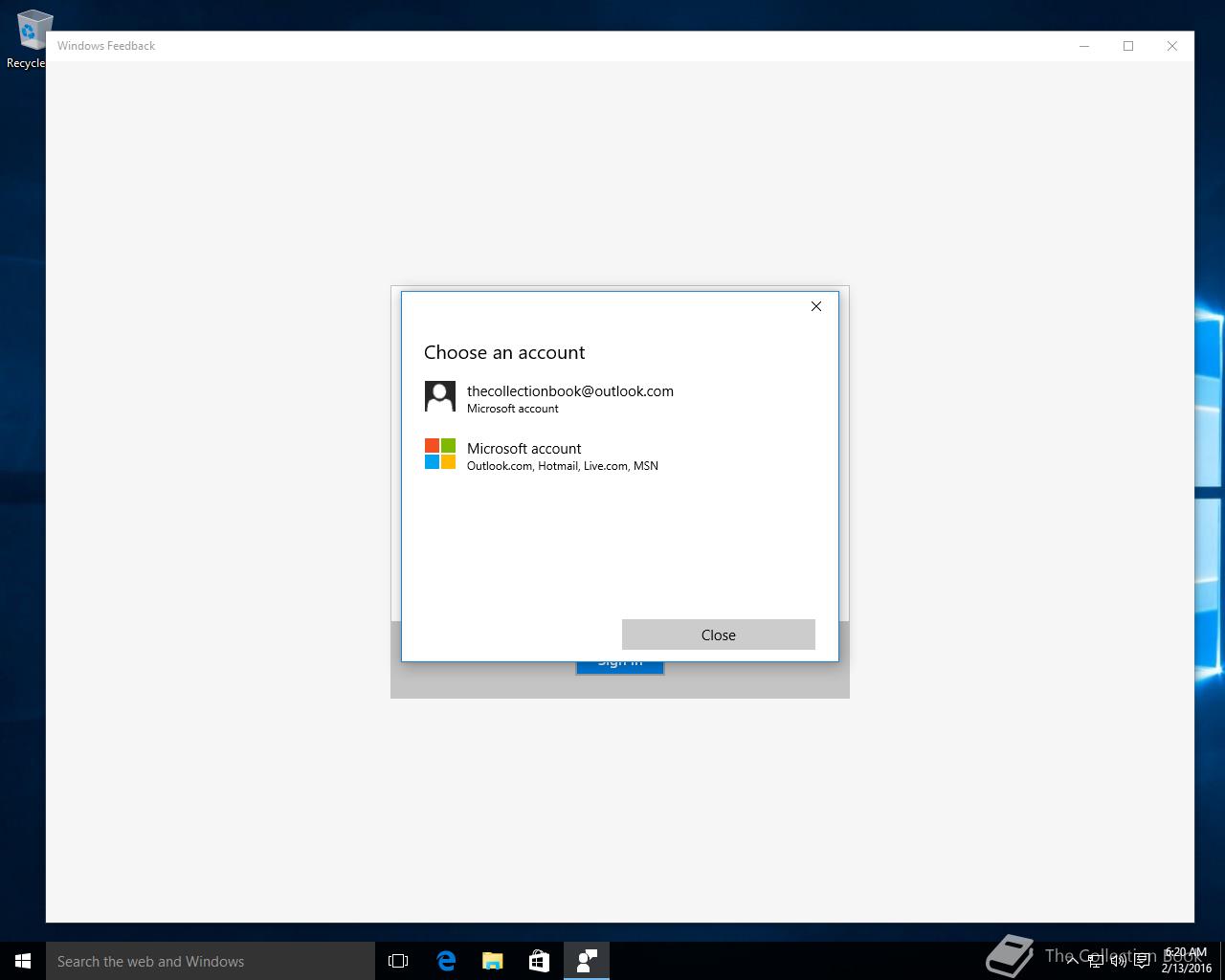Open Task View from taskbar
The image size is (1225, 980).
[x=398, y=961]
